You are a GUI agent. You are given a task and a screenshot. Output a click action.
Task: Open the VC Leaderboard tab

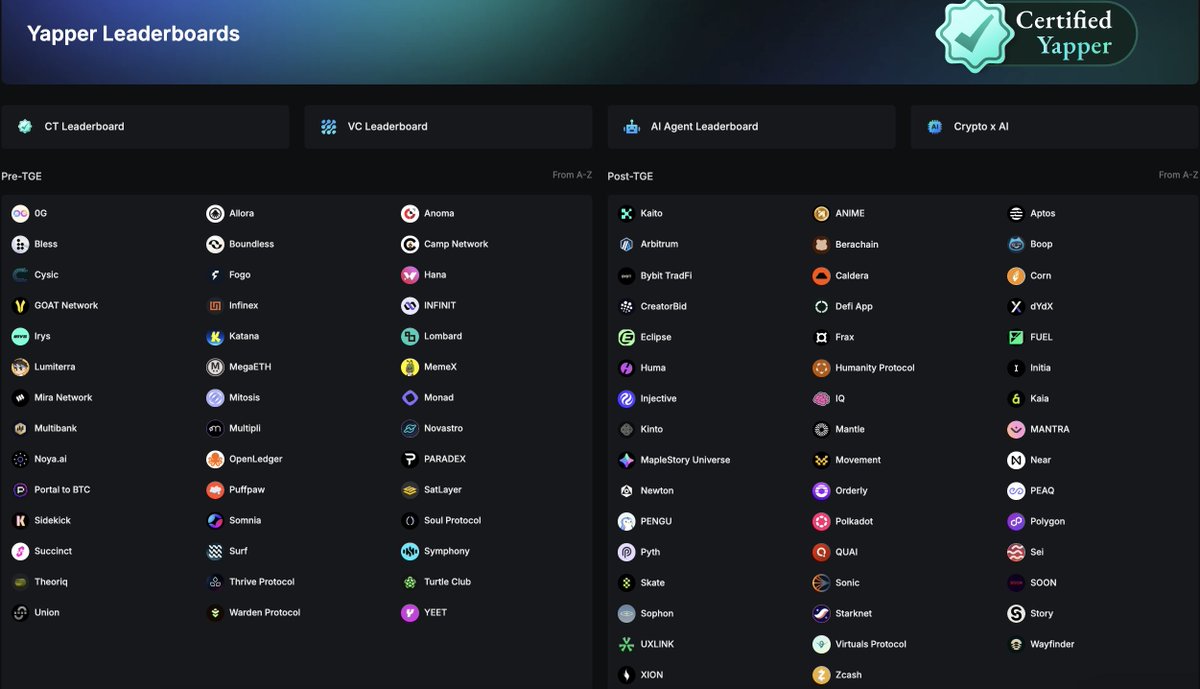[448, 127]
